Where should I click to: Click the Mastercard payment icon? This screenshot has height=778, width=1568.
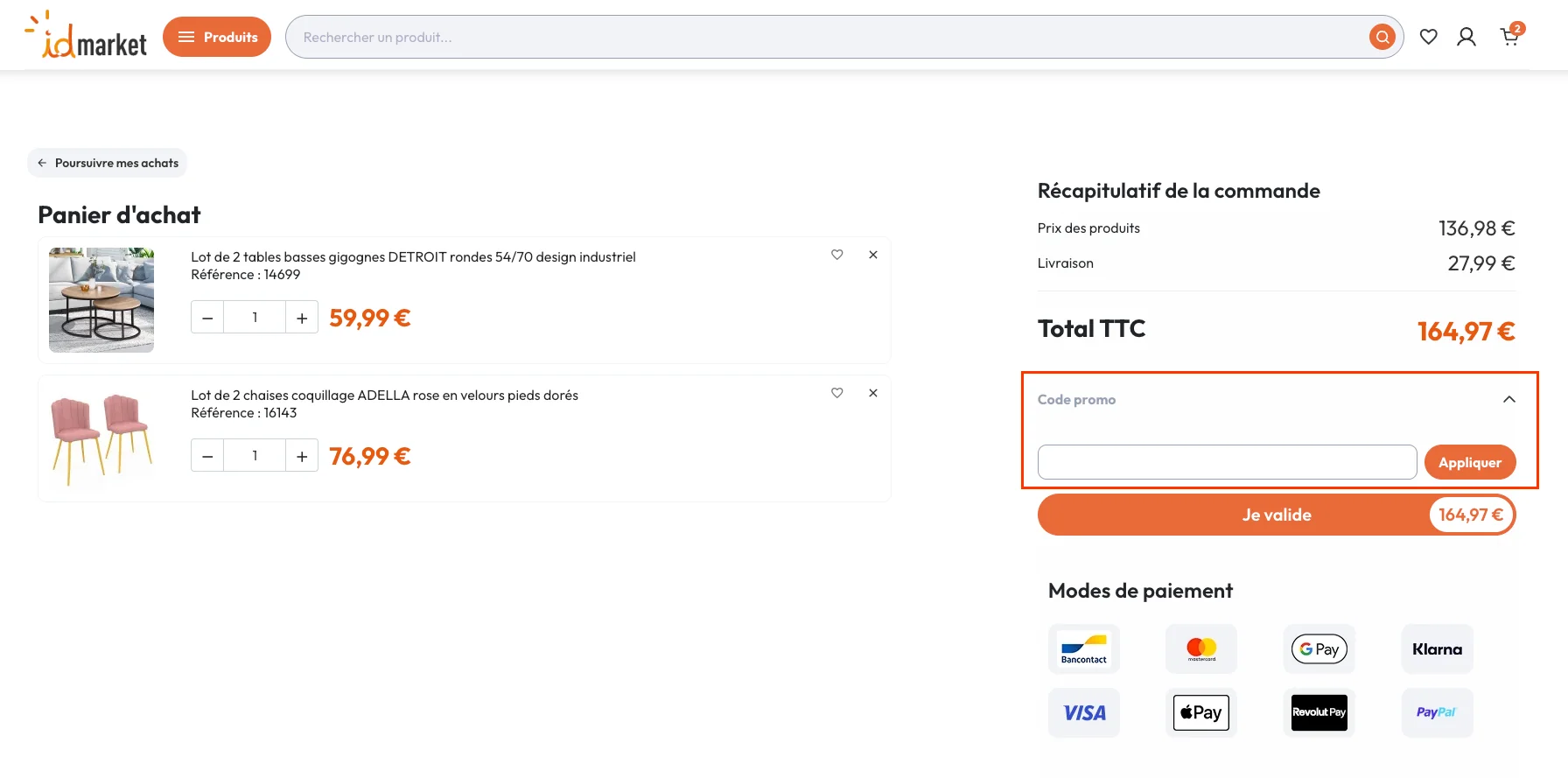click(1201, 648)
